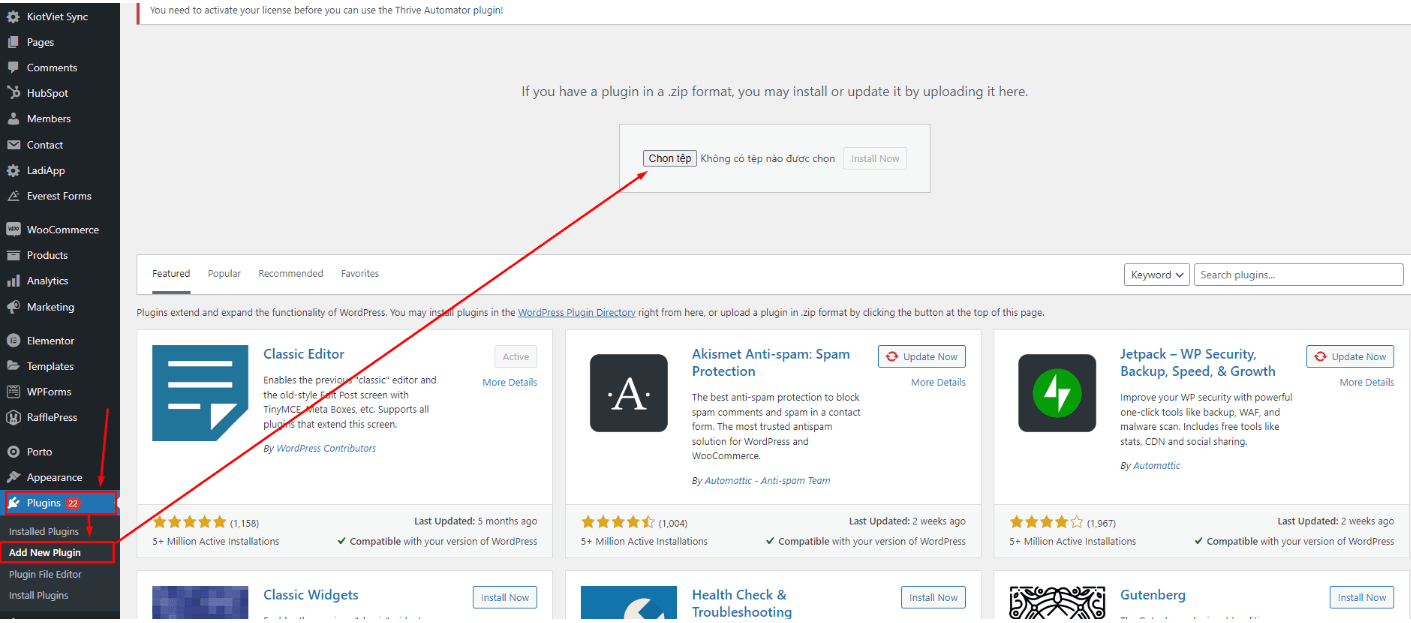Open Appearance via paintbrush icon
This screenshot has height=623, width=1411.
point(13,477)
